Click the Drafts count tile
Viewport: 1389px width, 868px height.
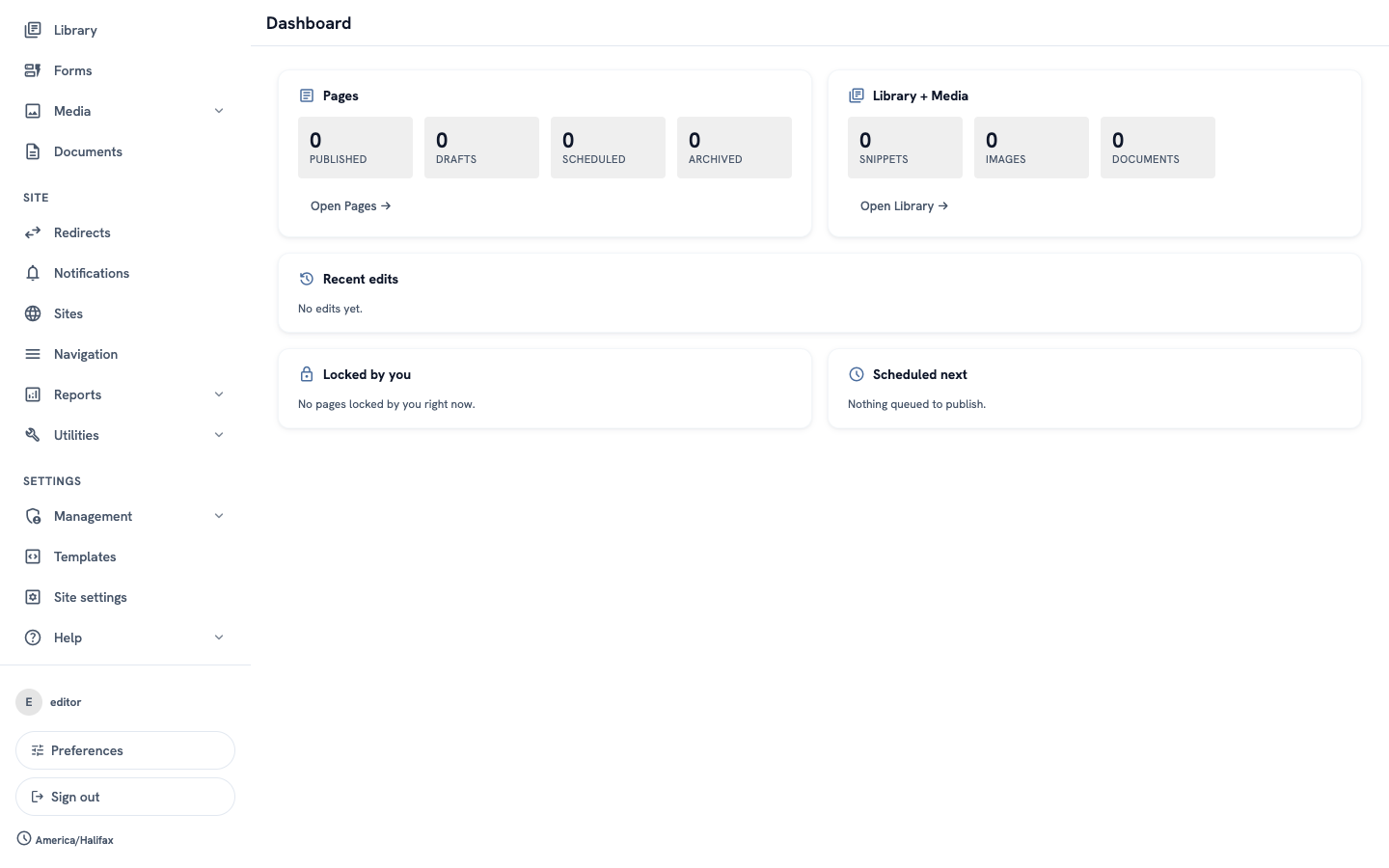481,148
